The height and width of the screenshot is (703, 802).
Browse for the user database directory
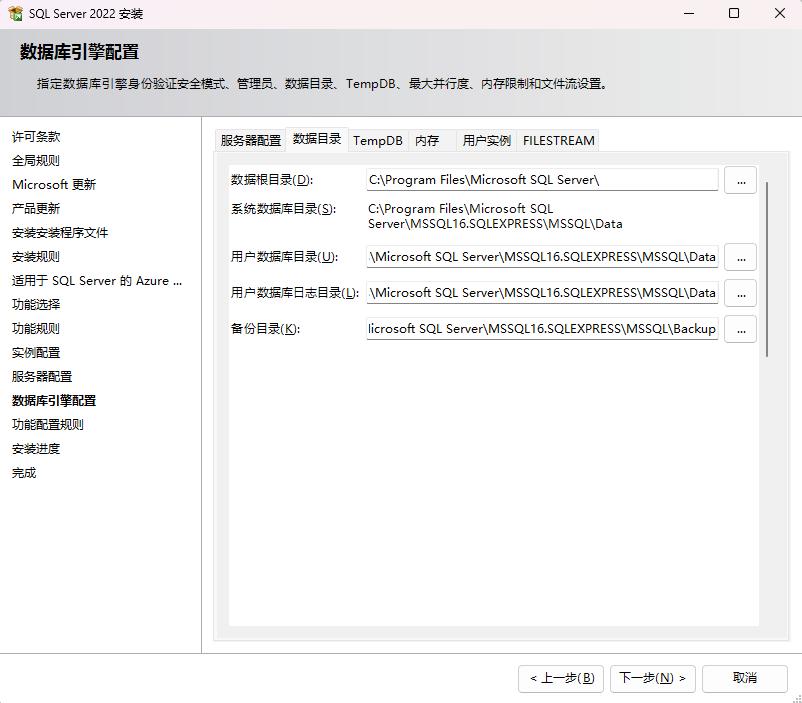coord(740,257)
